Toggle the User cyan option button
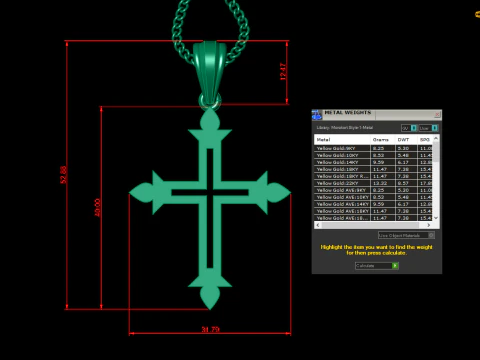The image size is (480, 360). (435, 128)
